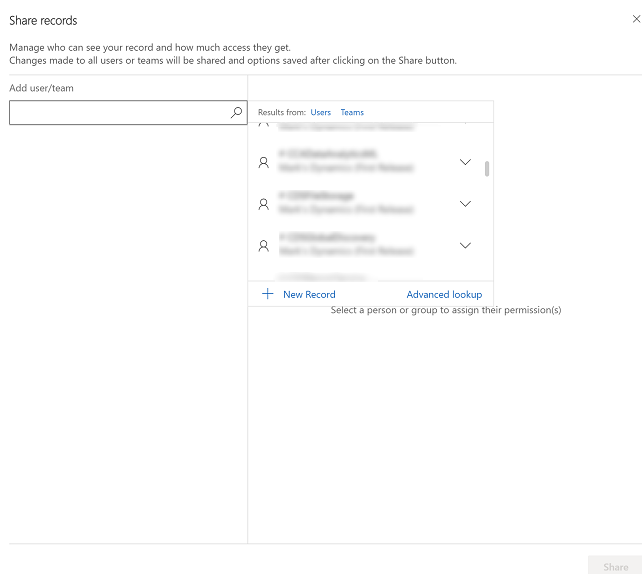Expand the second full user result chevron
Viewport: 642px width, 574px height.
465,204
